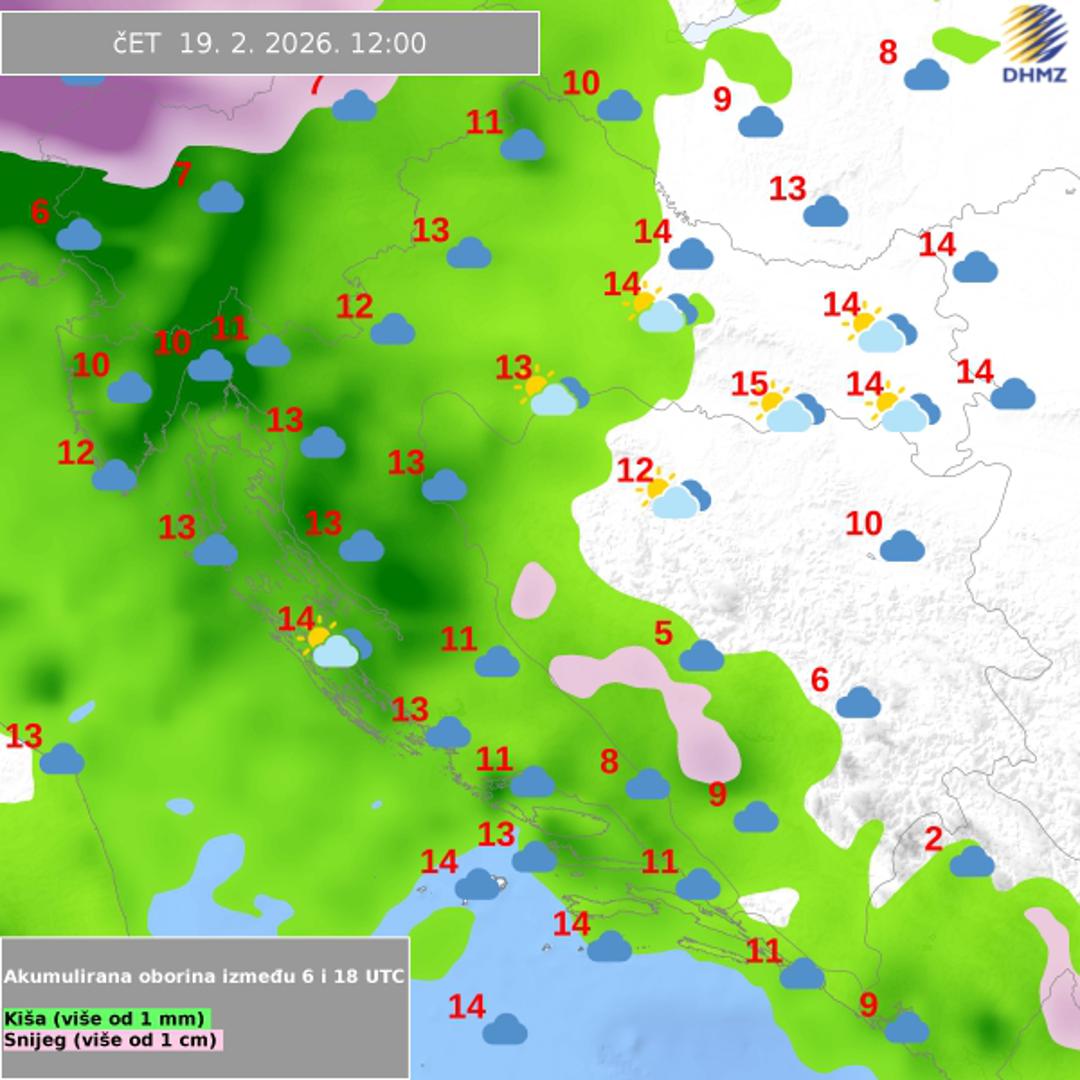Click the cloud icon beside 14 over the blue sea
The width and height of the screenshot is (1080, 1080).
[x=505, y=1029]
